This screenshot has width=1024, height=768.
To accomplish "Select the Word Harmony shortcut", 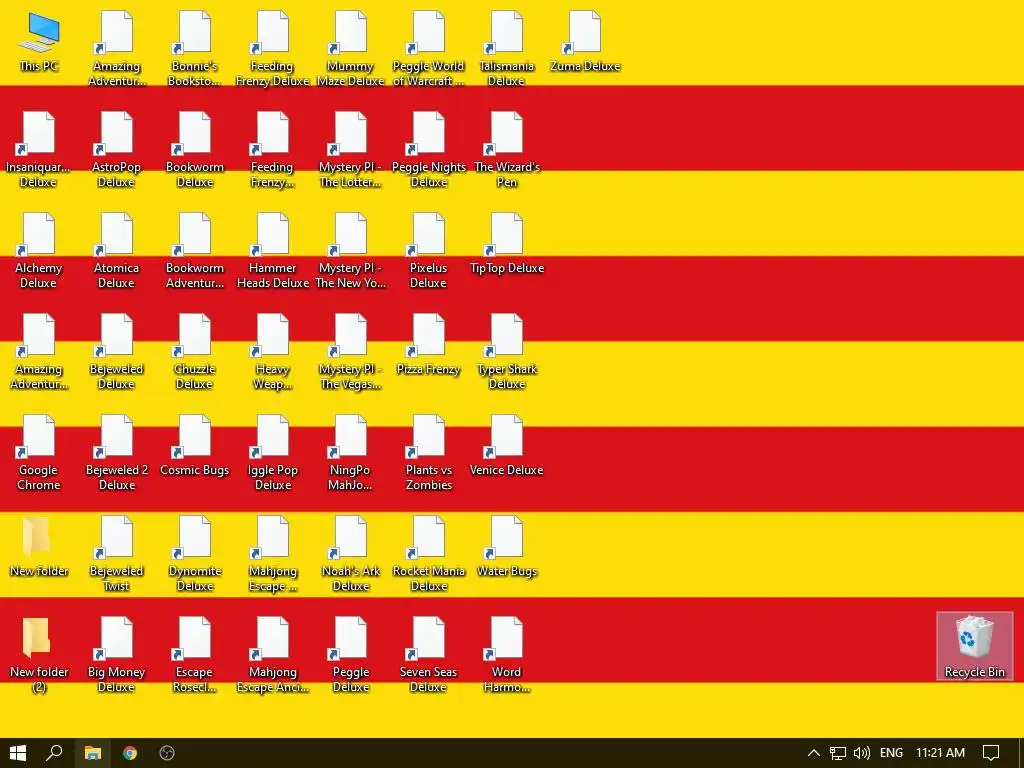I will pyautogui.click(x=506, y=655).
